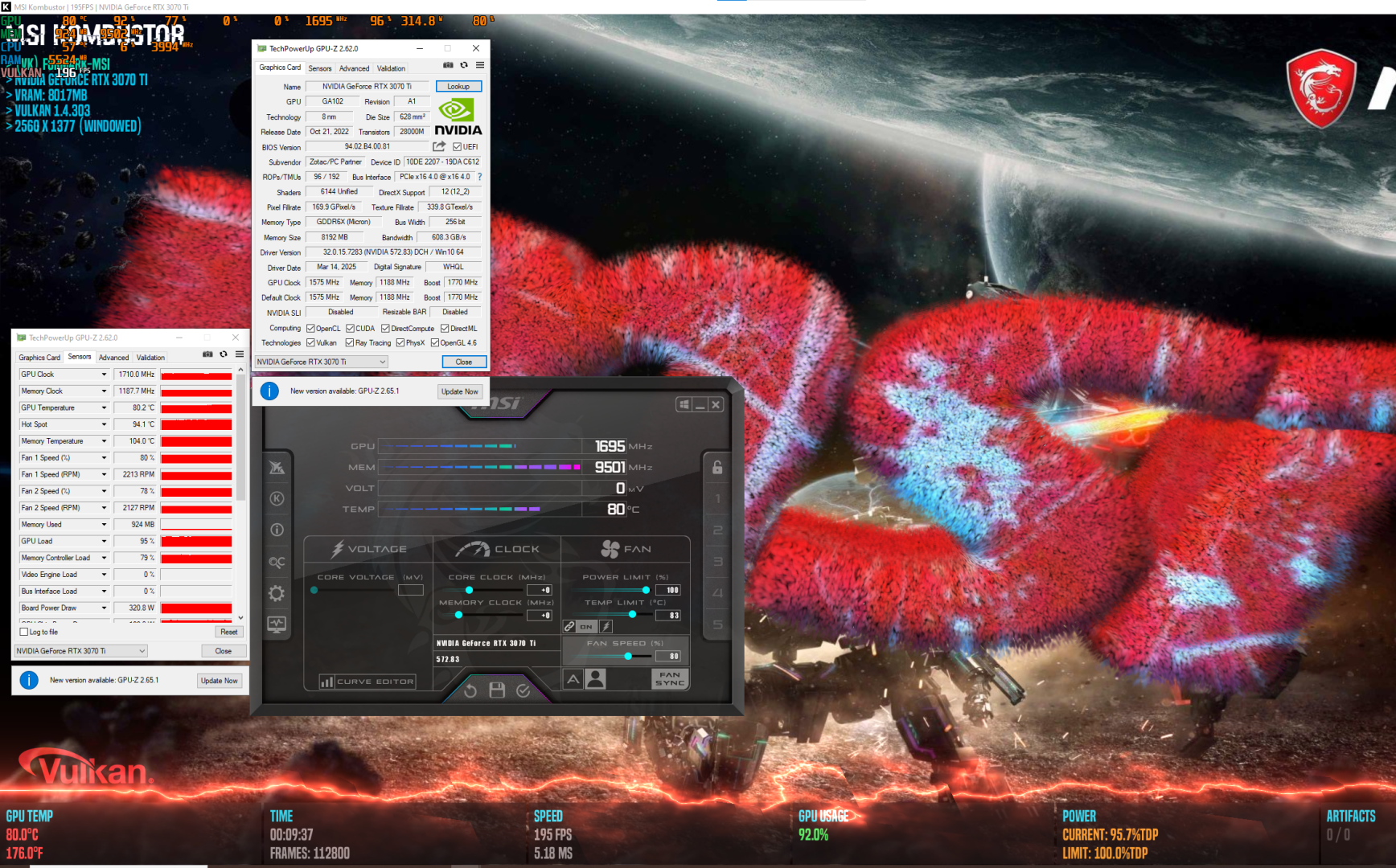The height and width of the screenshot is (868, 1396).
Task: Toggle the OpenCL checkbox
Action: click(310, 328)
